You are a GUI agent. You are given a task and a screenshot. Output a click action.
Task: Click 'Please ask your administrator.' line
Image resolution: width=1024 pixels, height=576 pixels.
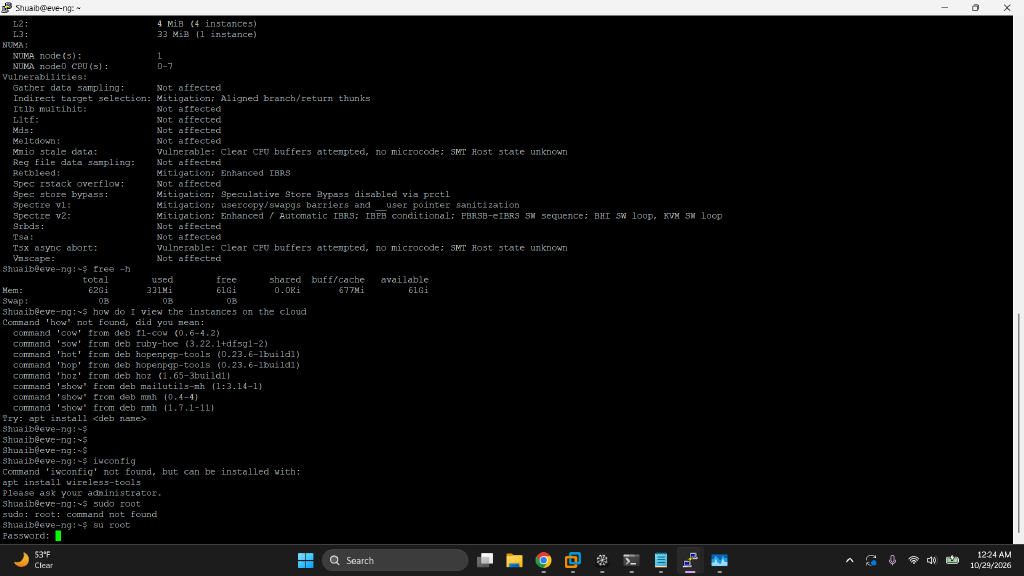tap(82, 493)
